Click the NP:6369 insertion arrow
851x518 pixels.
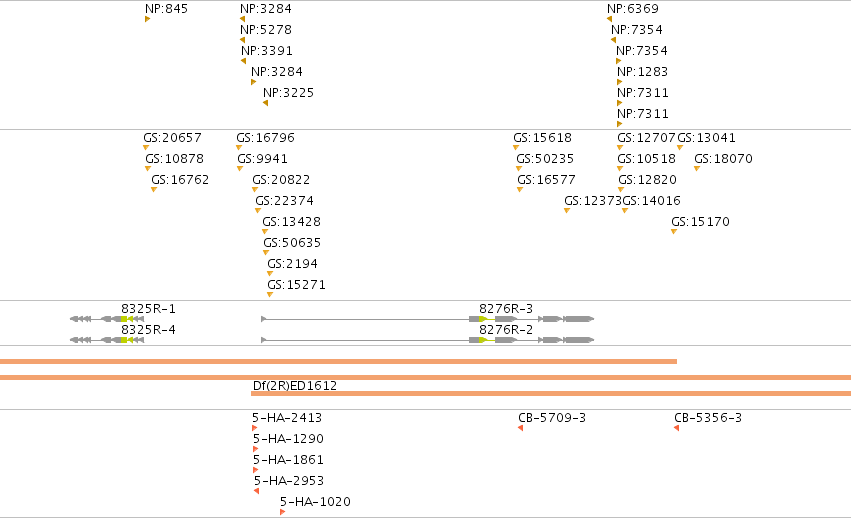[609, 20]
